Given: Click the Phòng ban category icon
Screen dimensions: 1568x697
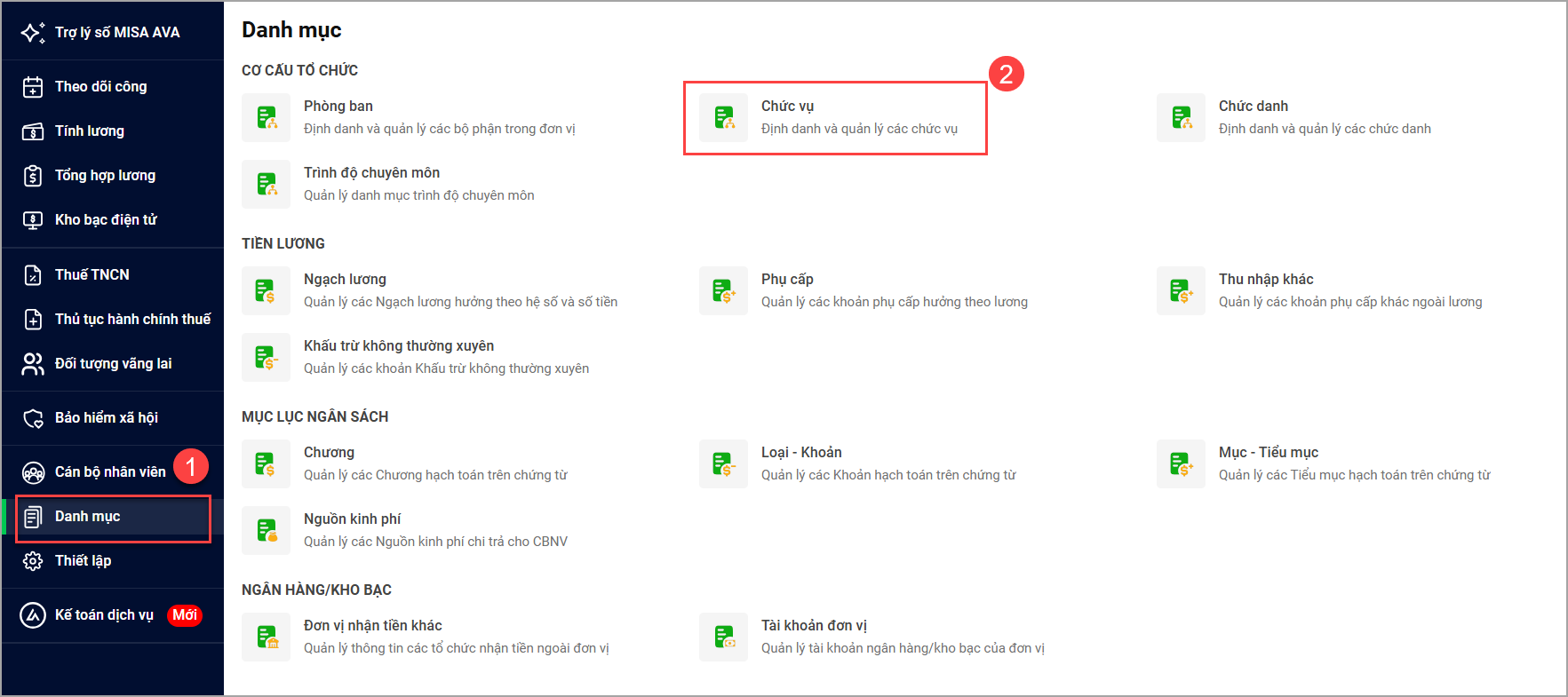Looking at the screenshot, I should coord(266,117).
